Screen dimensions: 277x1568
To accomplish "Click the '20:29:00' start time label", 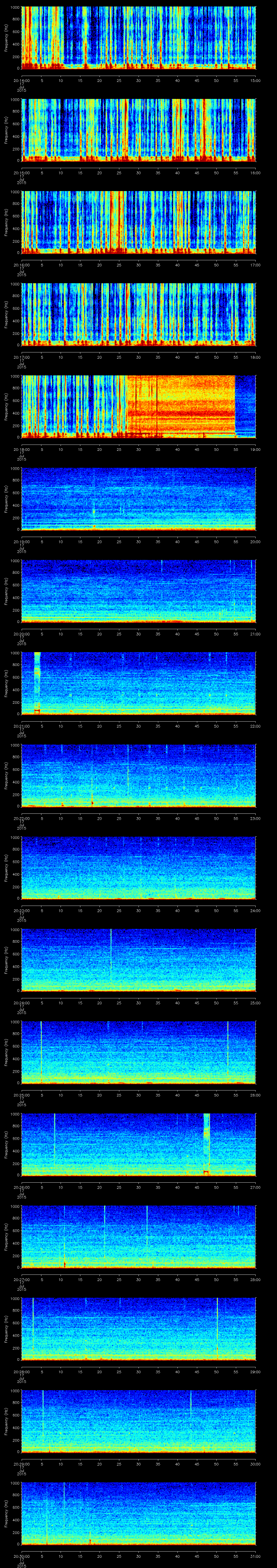I will click(21, 1463).
